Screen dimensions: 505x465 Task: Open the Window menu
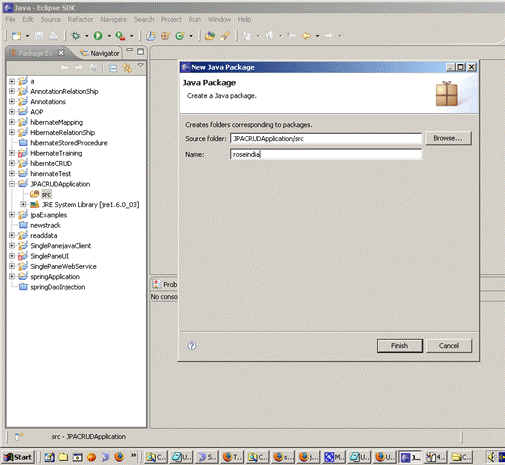(219, 19)
